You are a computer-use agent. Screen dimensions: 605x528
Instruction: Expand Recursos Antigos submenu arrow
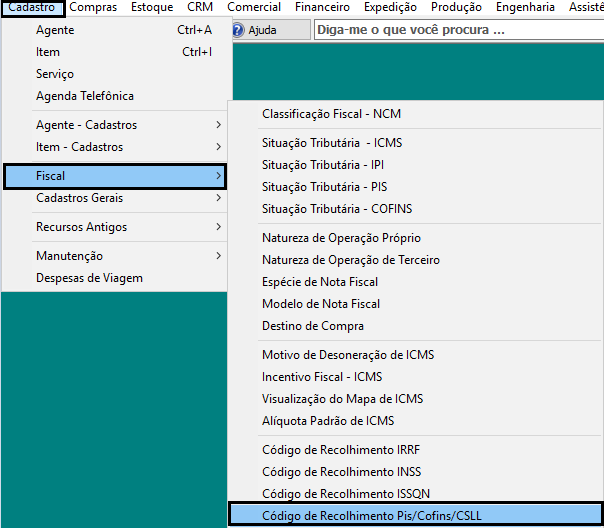[218, 227]
